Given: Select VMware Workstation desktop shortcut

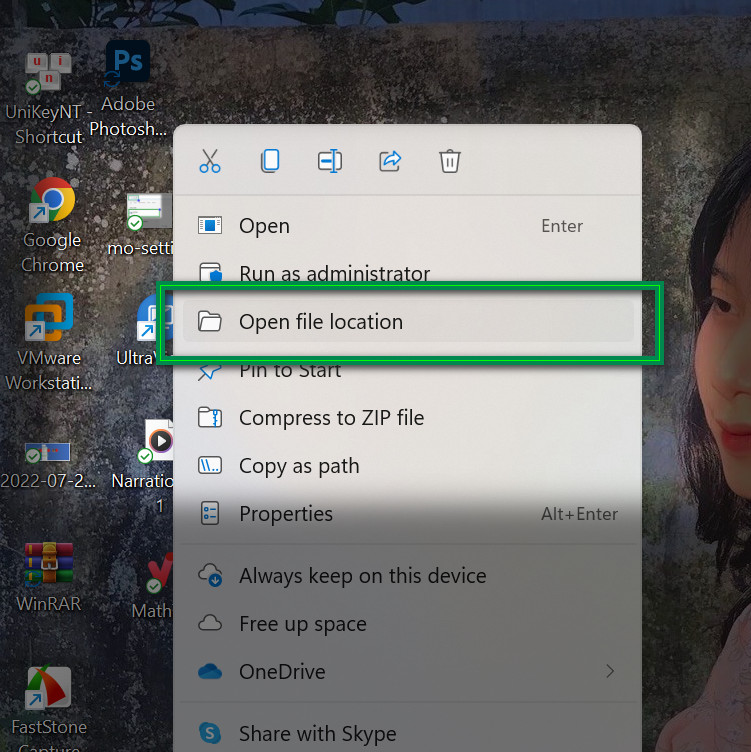Looking at the screenshot, I should pos(48,341).
